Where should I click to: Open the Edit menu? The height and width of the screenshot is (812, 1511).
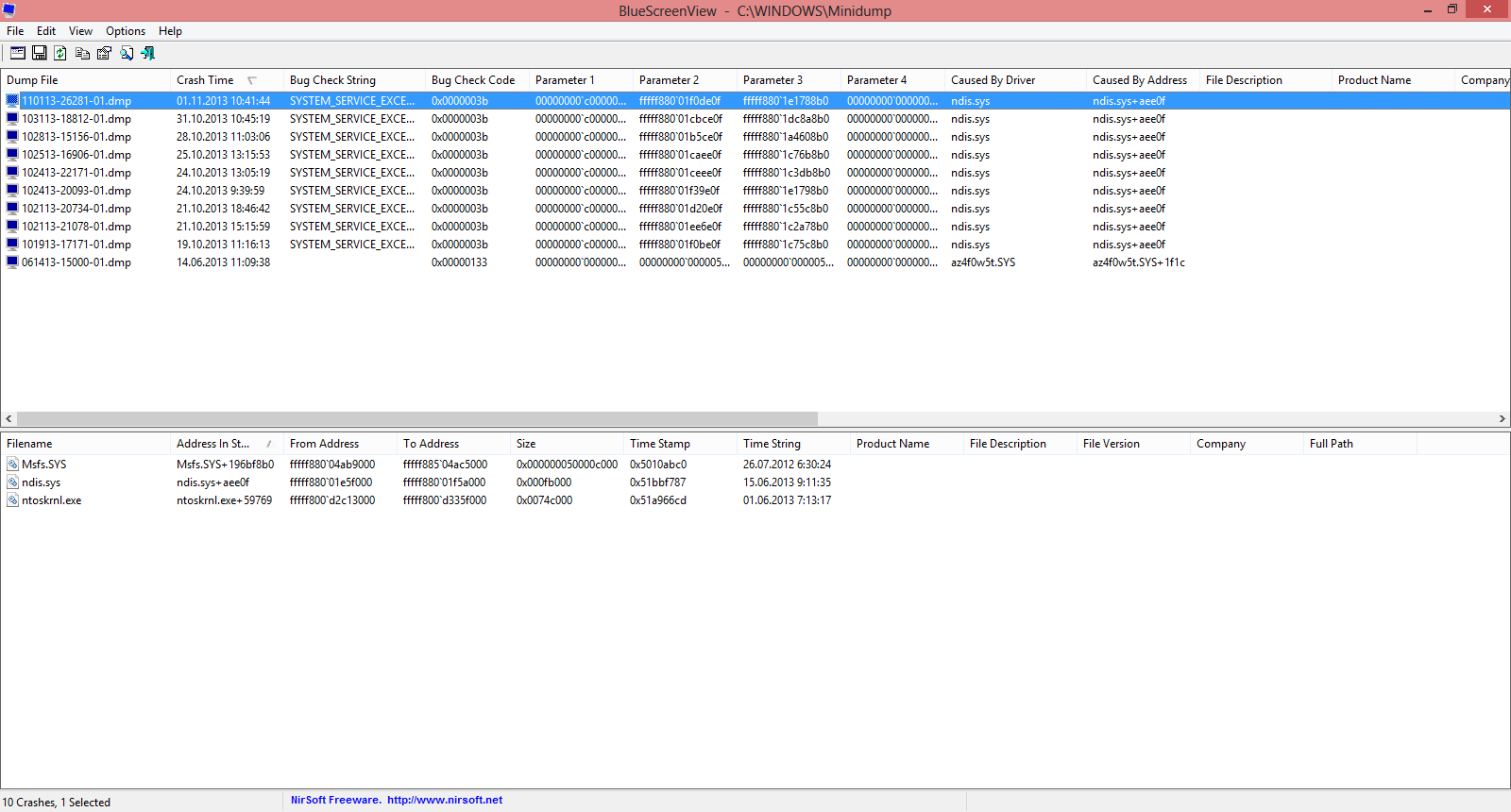point(46,31)
